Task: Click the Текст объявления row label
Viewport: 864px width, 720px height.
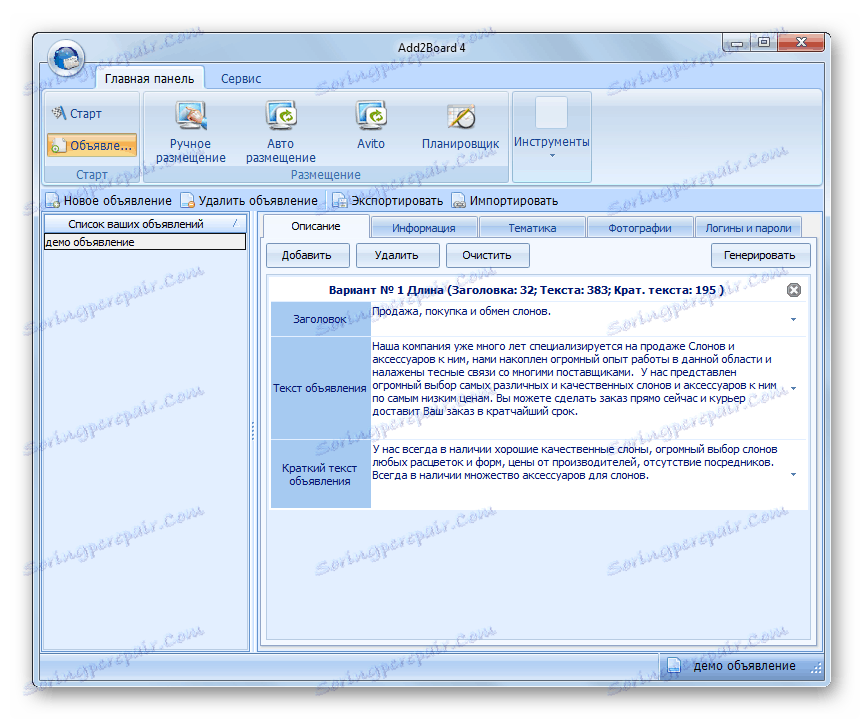Action: pos(320,388)
